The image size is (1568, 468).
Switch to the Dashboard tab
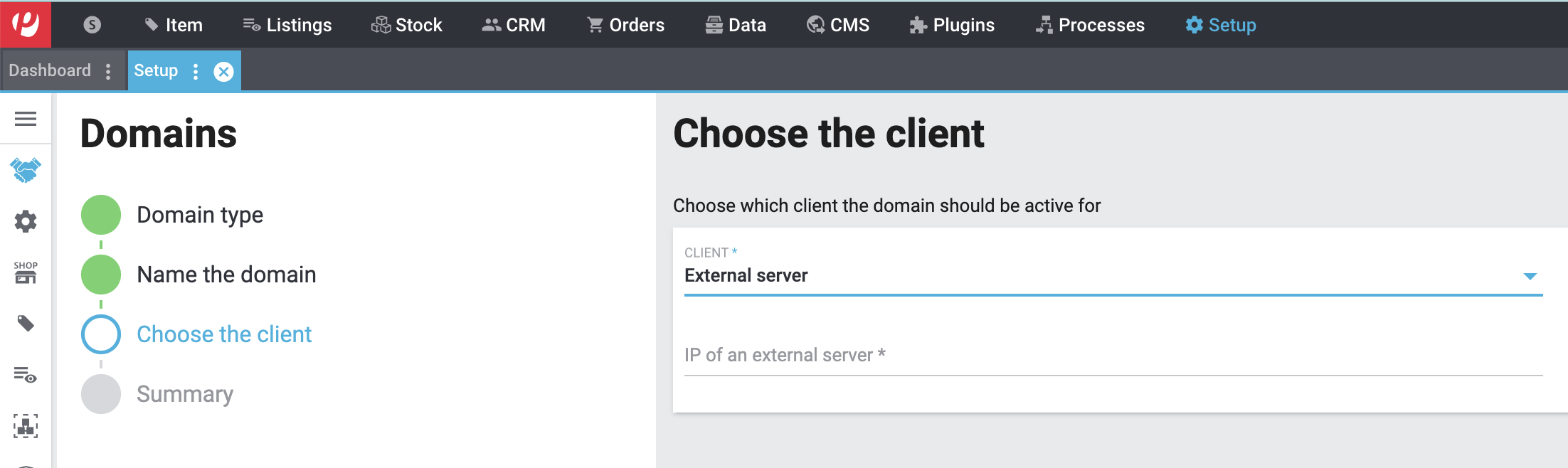pyautogui.click(x=50, y=70)
